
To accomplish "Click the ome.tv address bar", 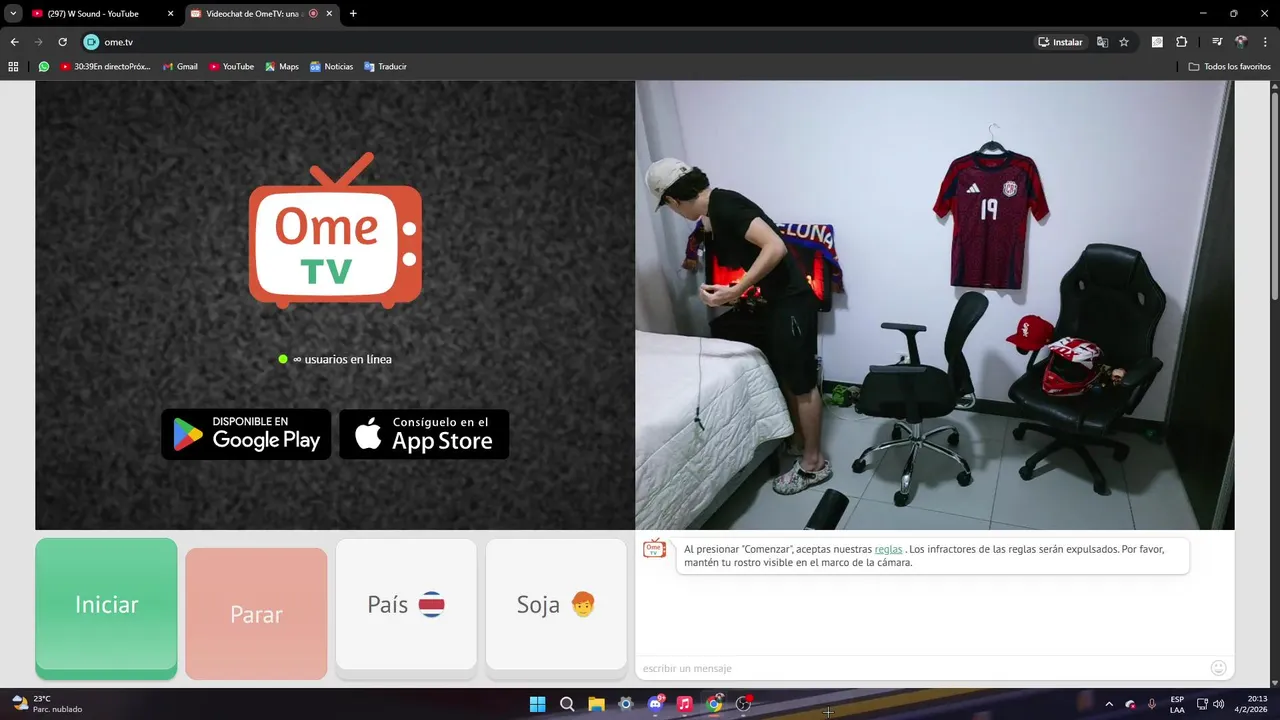I will [x=560, y=42].
